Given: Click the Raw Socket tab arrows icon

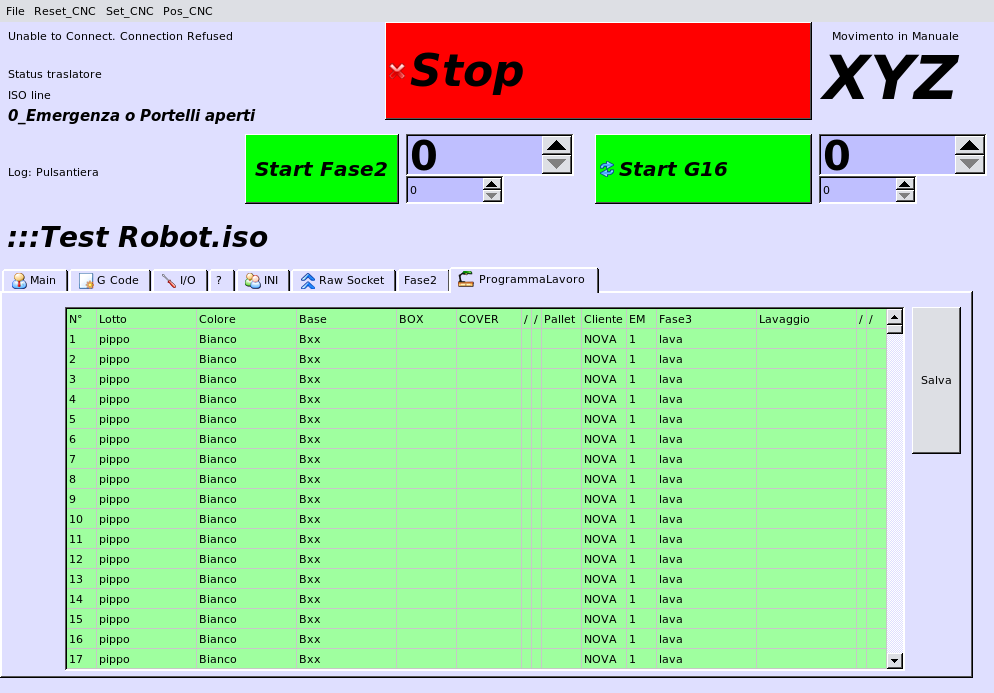Looking at the screenshot, I should pyautogui.click(x=308, y=281).
